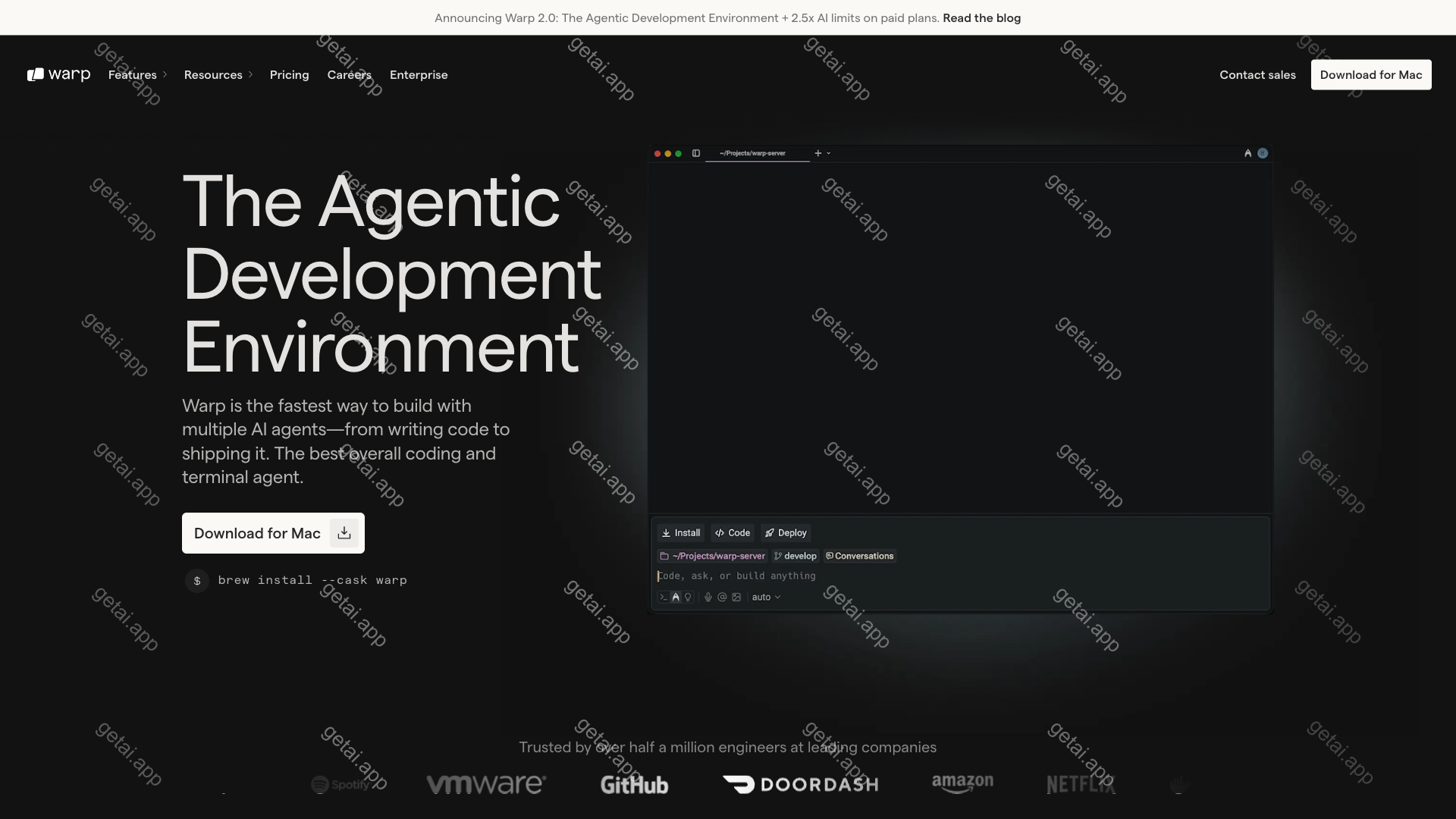Image resolution: width=1456 pixels, height=819 pixels.
Task: Click the download arrow icon in hero button
Action: [344, 533]
